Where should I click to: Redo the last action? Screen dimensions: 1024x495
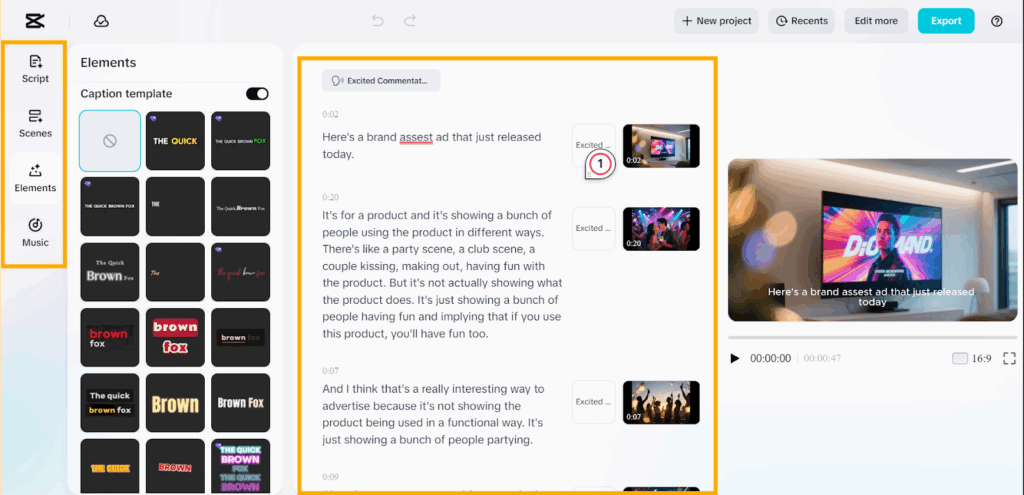410,21
